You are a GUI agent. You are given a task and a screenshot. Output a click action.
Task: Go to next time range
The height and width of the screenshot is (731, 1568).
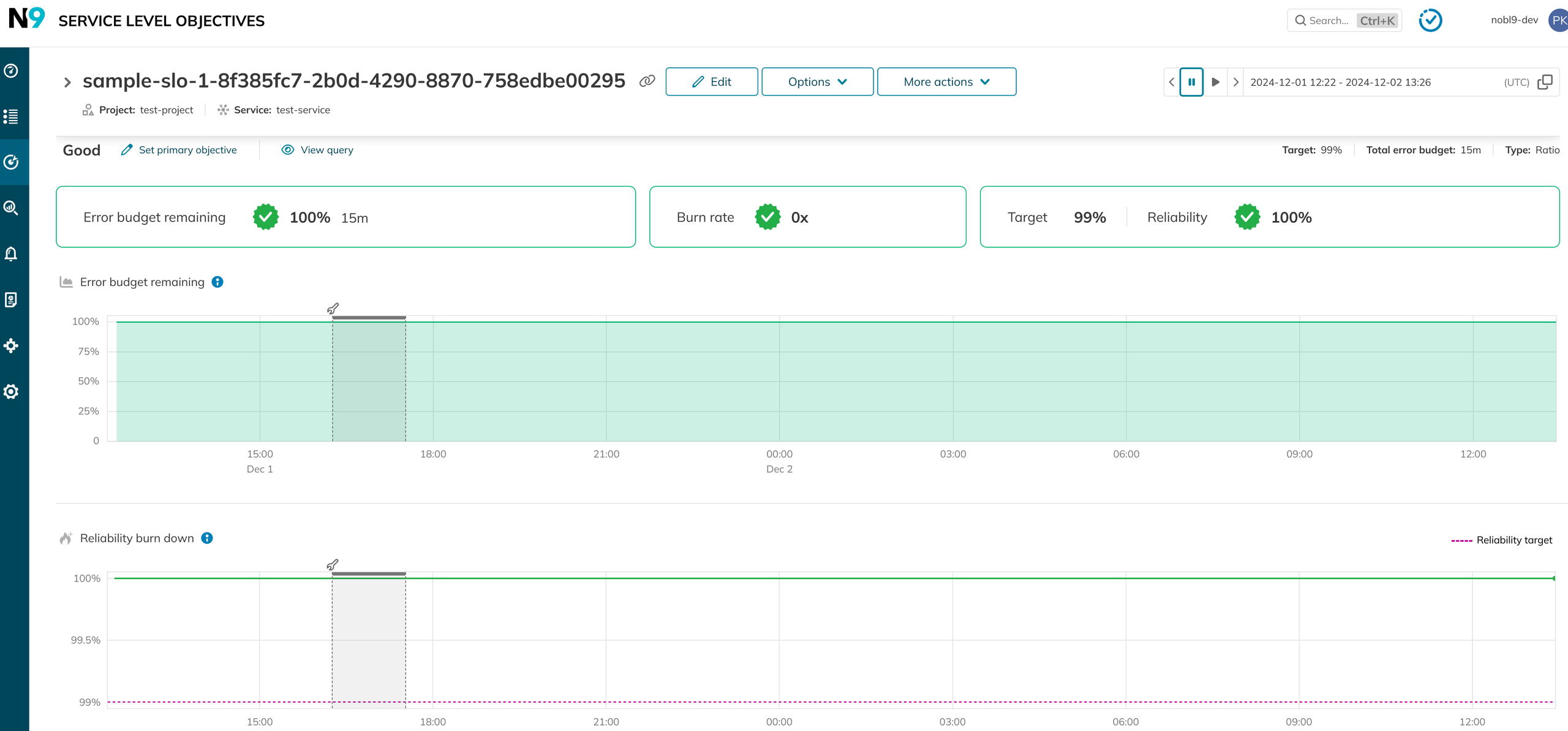pos(1235,82)
